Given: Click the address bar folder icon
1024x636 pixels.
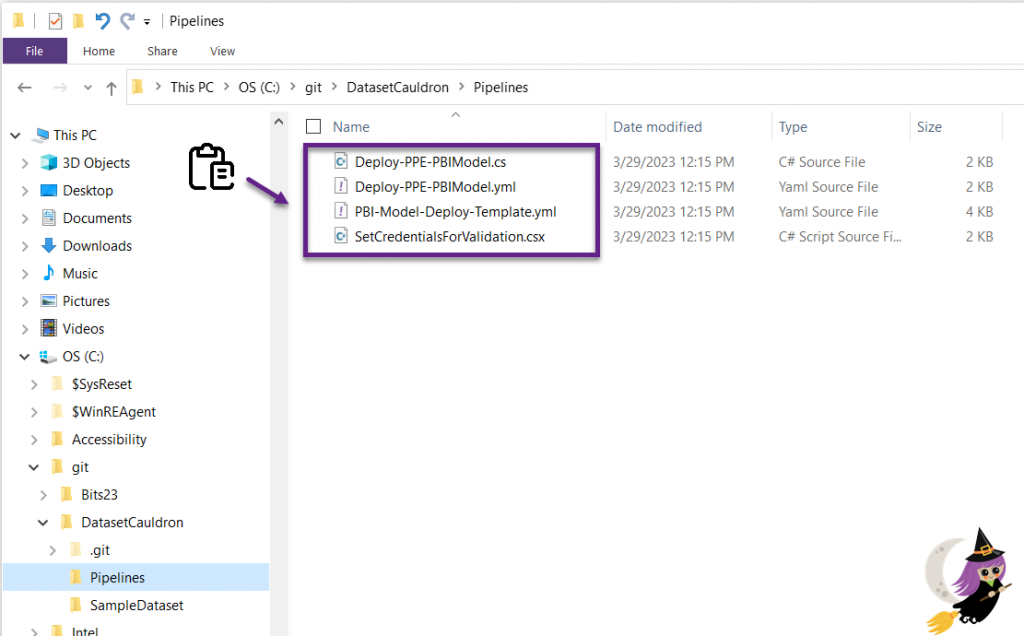Looking at the screenshot, I should [x=138, y=87].
